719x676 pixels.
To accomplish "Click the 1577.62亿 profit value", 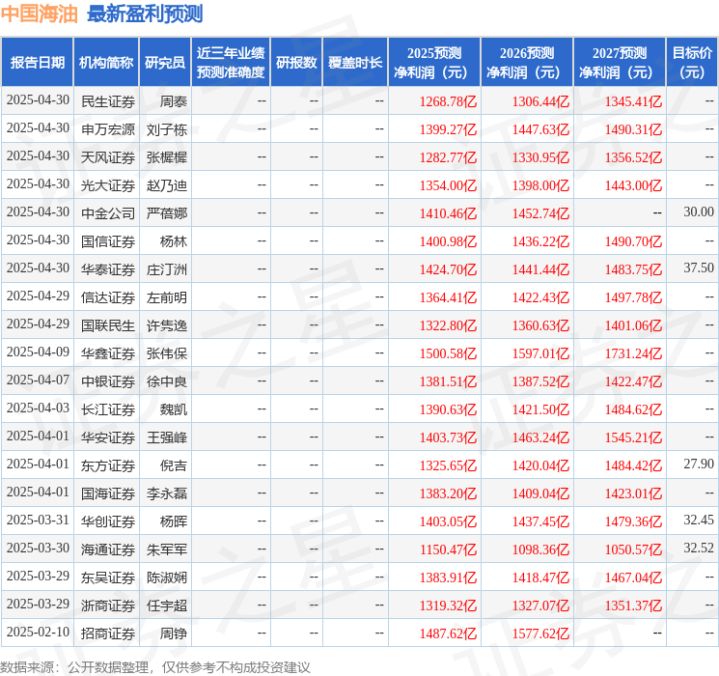I will coord(541,633).
